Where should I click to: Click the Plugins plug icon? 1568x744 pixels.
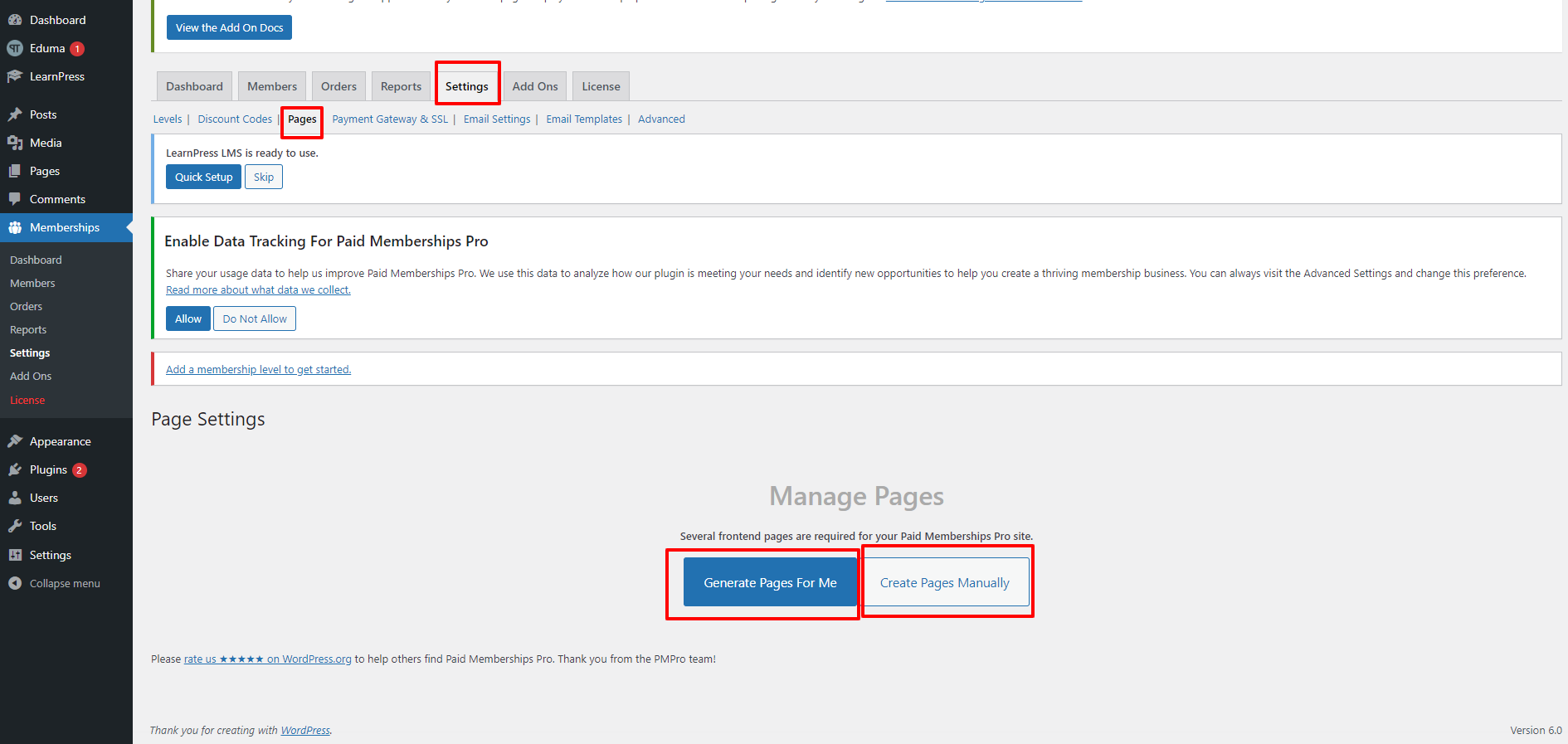(15, 469)
